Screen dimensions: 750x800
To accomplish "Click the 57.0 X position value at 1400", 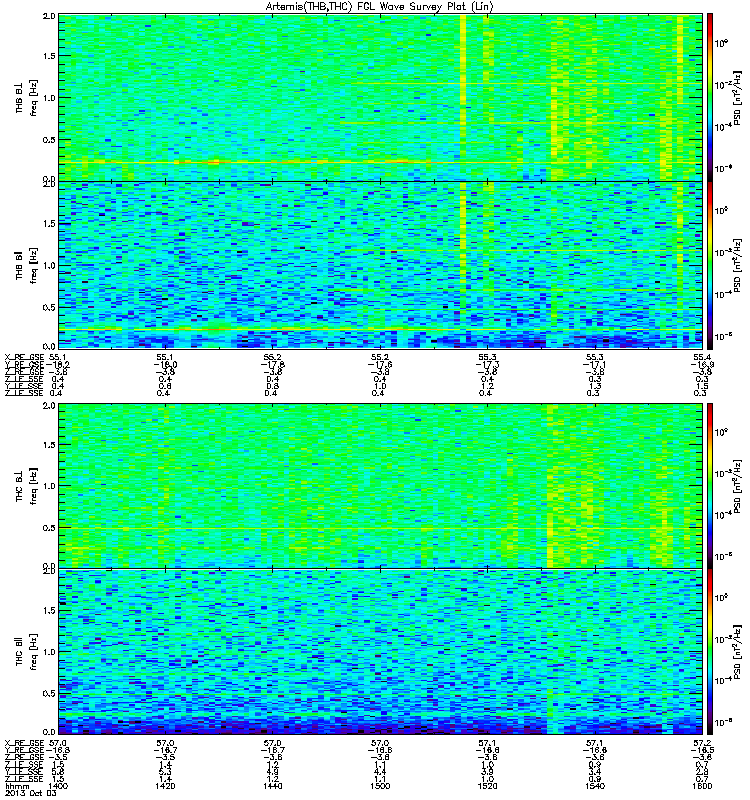I will pyautogui.click(x=59, y=743).
